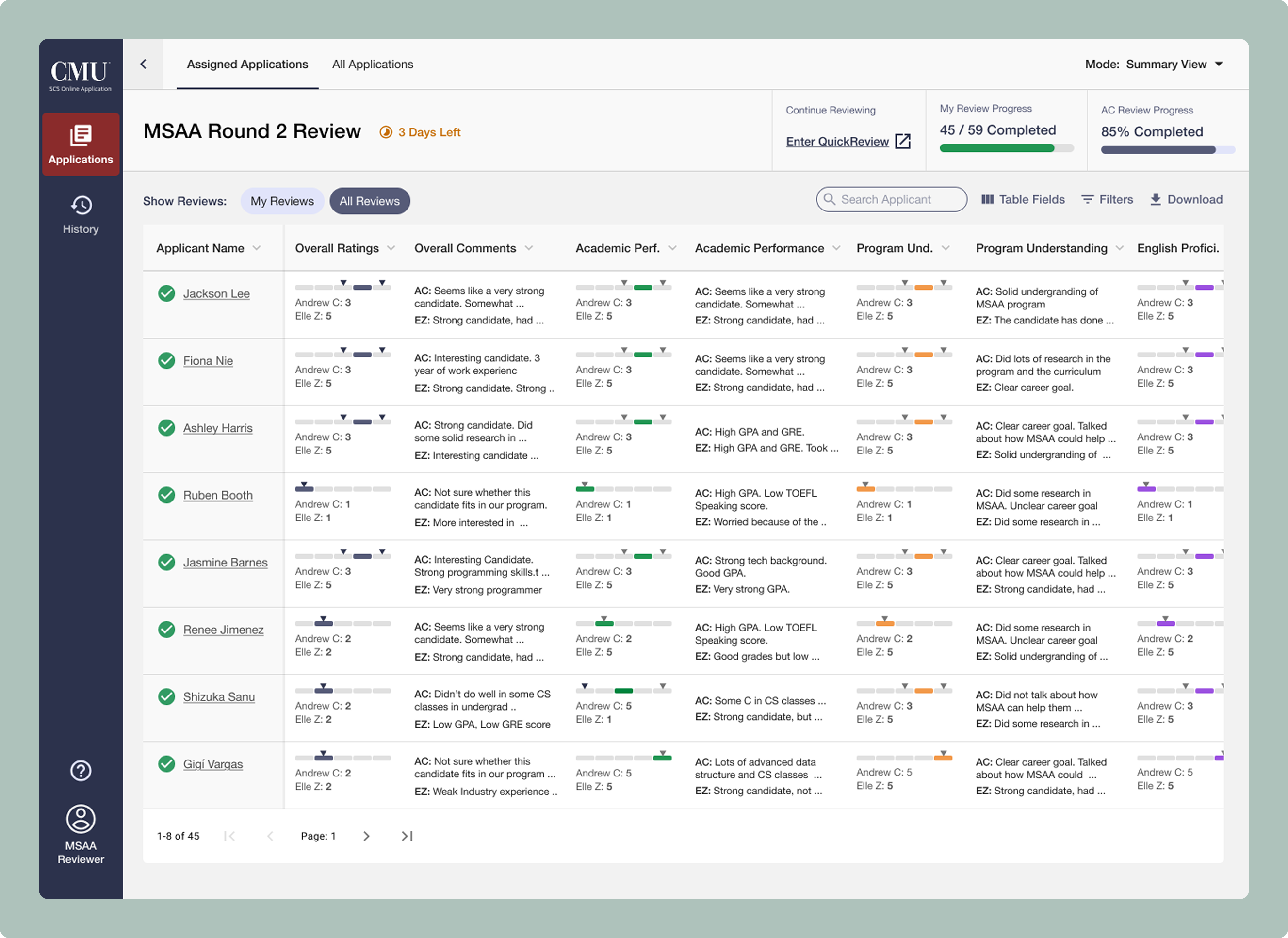1288x938 pixels.
Task: Go to the last page arrow
Action: (x=407, y=836)
